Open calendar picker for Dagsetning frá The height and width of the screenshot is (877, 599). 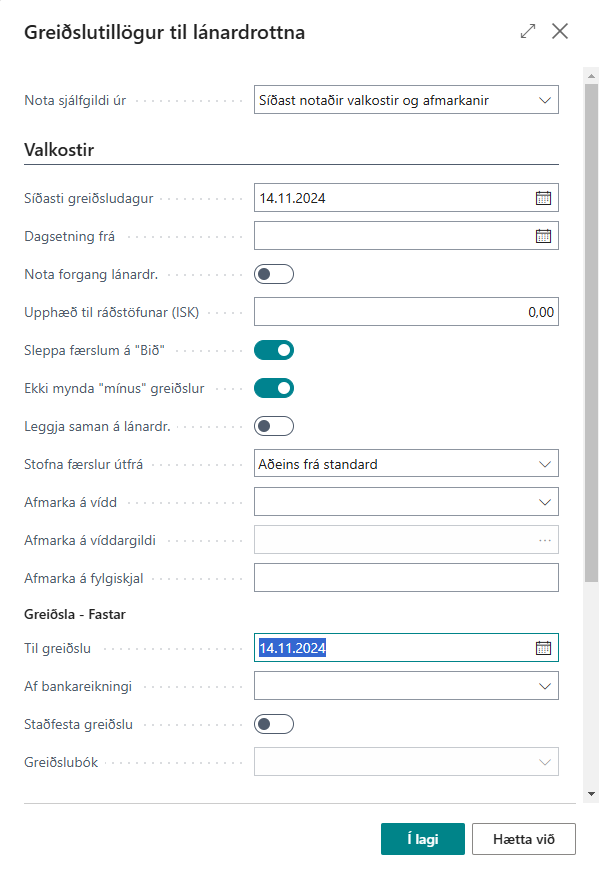[x=543, y=236]
